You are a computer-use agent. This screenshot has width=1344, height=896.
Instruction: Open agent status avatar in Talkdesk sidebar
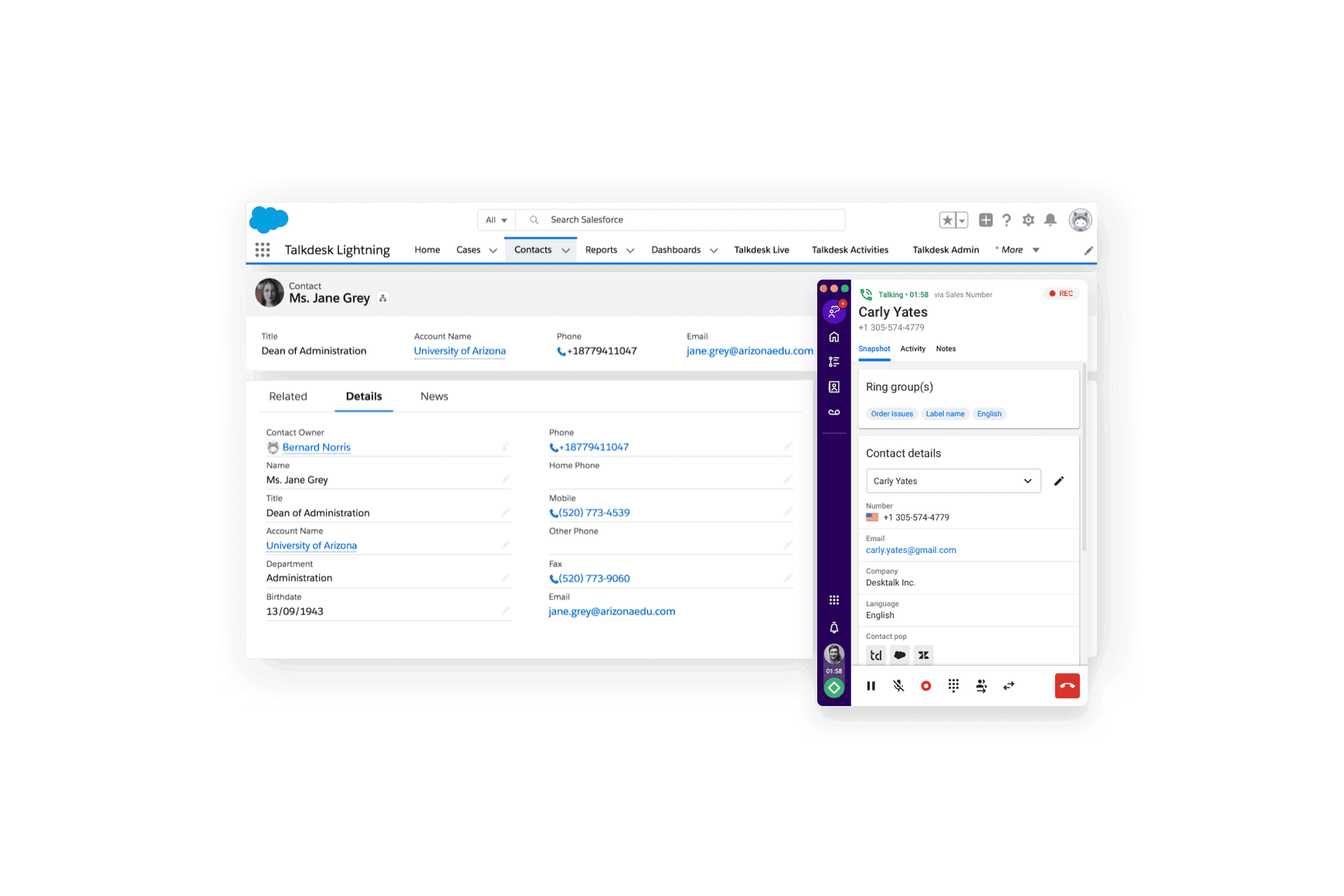(x=834, y=654)
